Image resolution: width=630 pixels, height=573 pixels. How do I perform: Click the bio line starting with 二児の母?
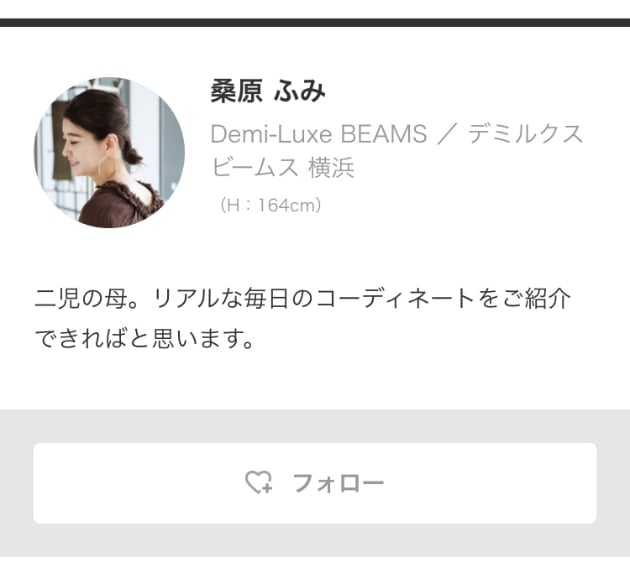tap(303, 298)
